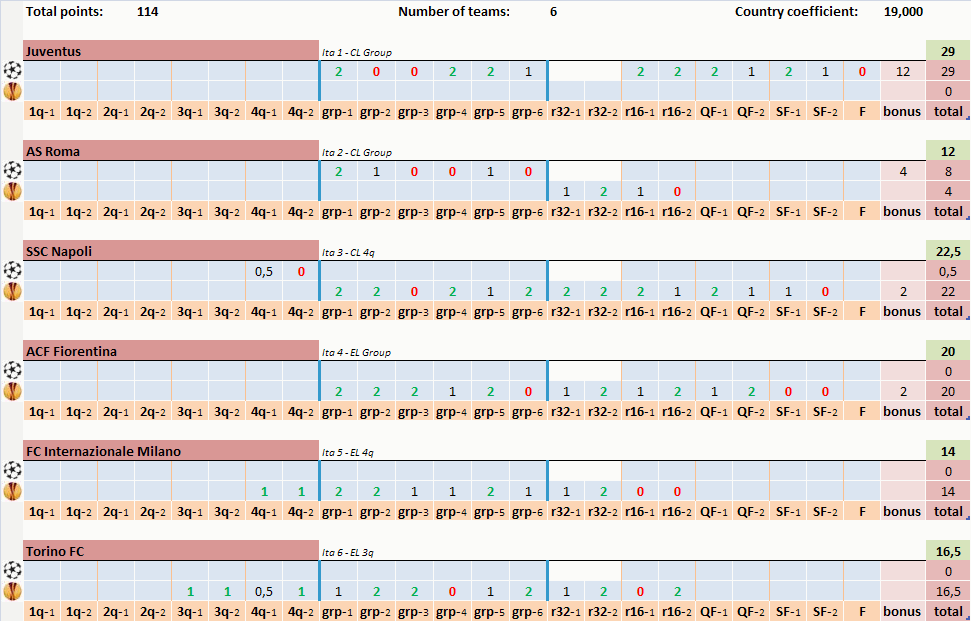Image resolution: width=971 pixels, height=621 pixels.
Task: Click Europa League icon in Torino FC block
Action: point(12,591)
